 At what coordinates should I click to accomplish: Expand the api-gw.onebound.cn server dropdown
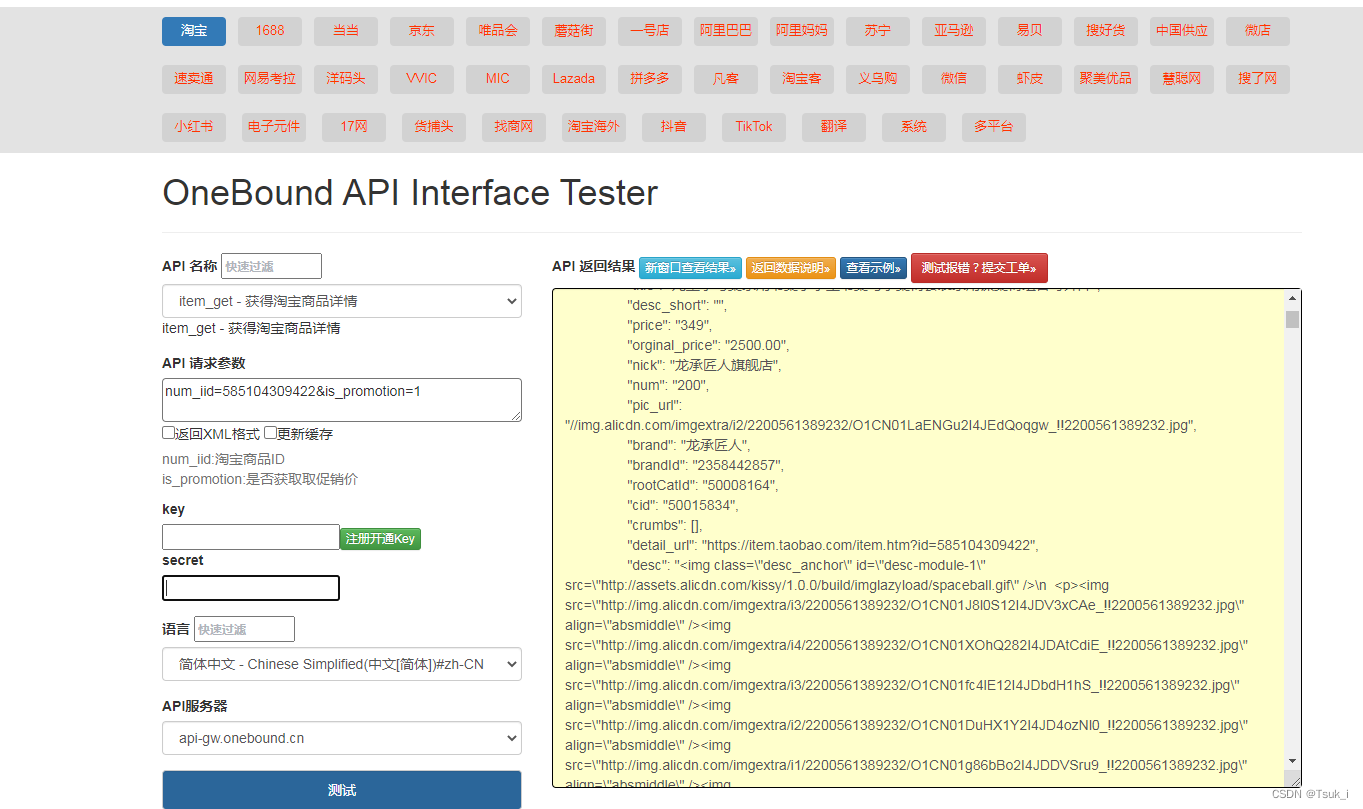click(342, 739)
